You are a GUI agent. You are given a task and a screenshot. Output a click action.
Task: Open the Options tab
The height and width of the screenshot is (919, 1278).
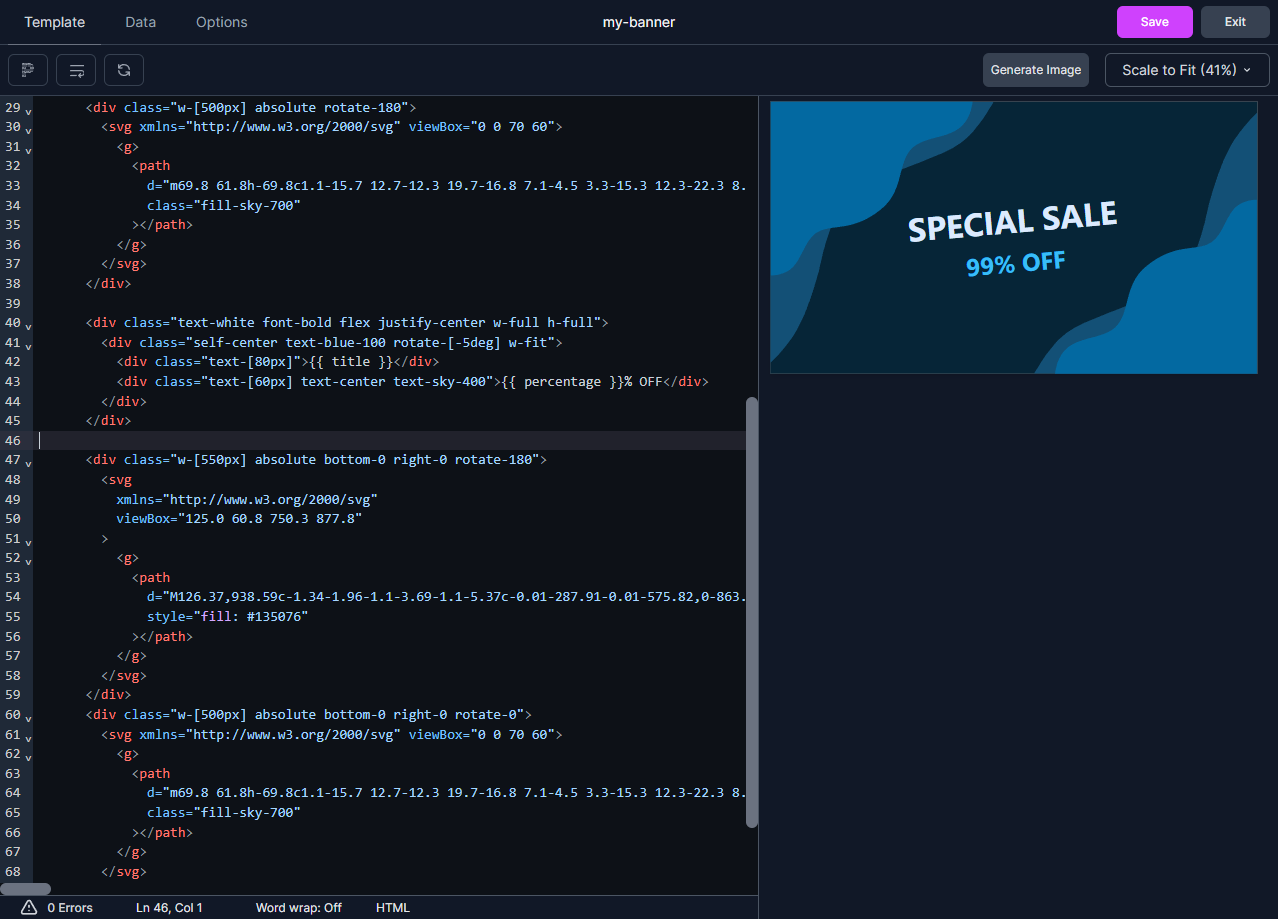pos(221,21)
